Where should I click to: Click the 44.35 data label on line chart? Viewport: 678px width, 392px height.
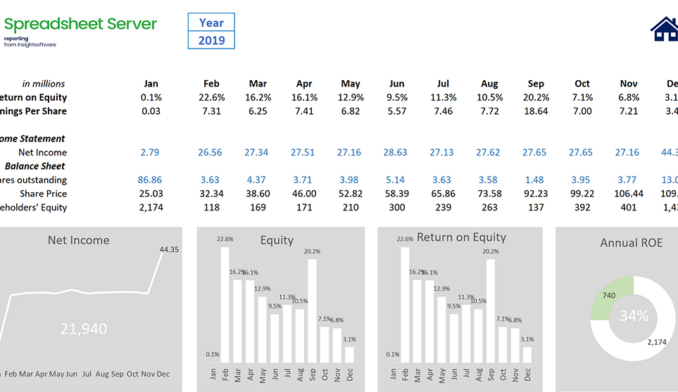[169, 249]
